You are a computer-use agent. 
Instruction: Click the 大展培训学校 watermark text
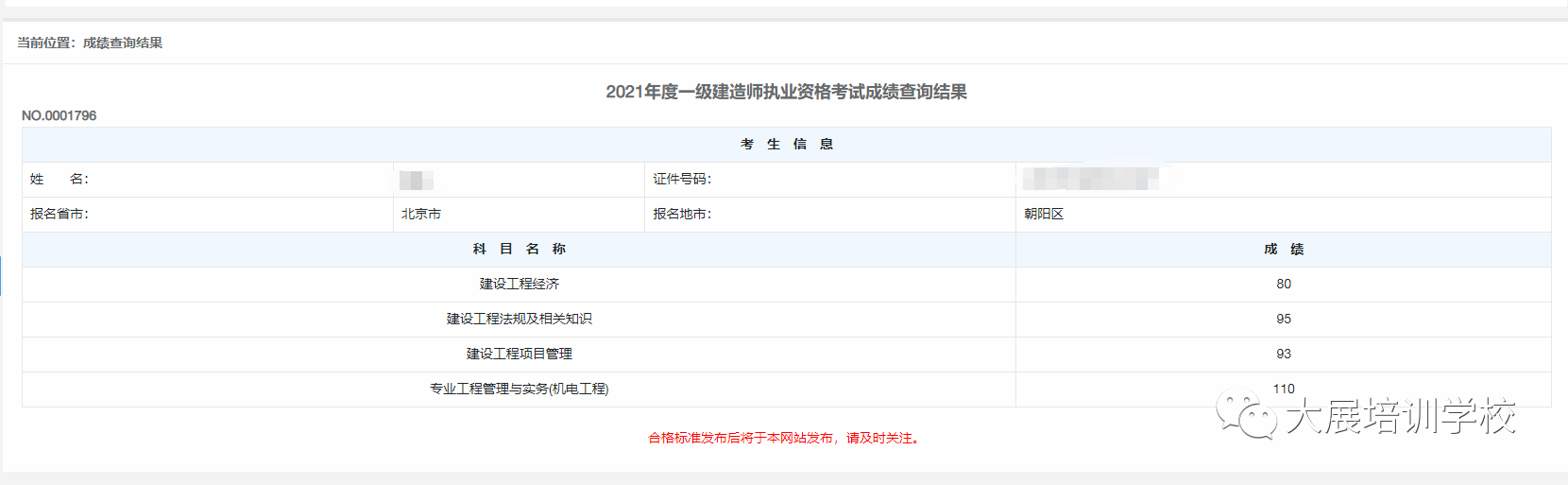click(1401, 417)
